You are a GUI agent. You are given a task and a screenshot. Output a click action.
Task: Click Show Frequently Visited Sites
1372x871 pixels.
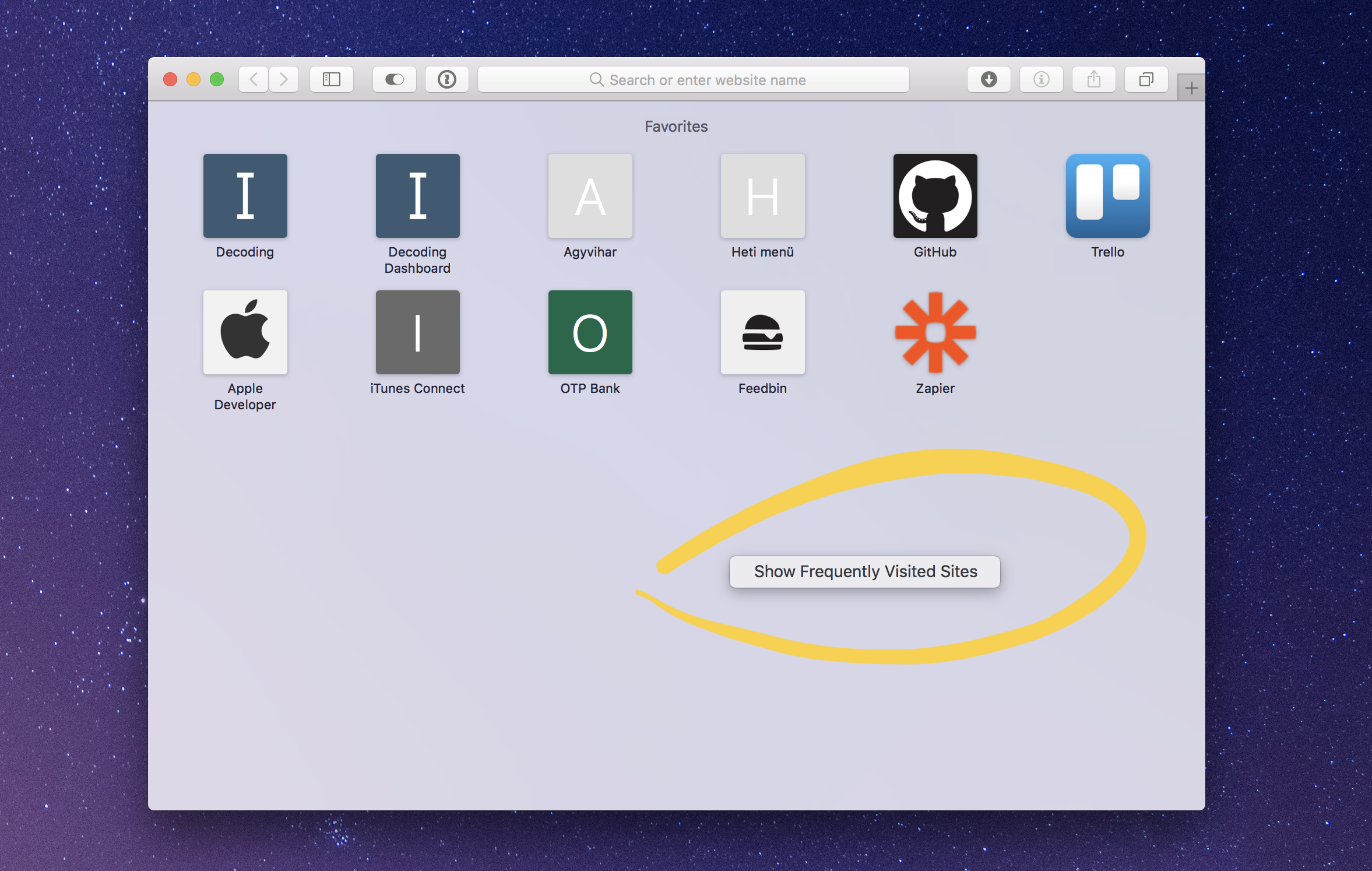tap(865, 571)
